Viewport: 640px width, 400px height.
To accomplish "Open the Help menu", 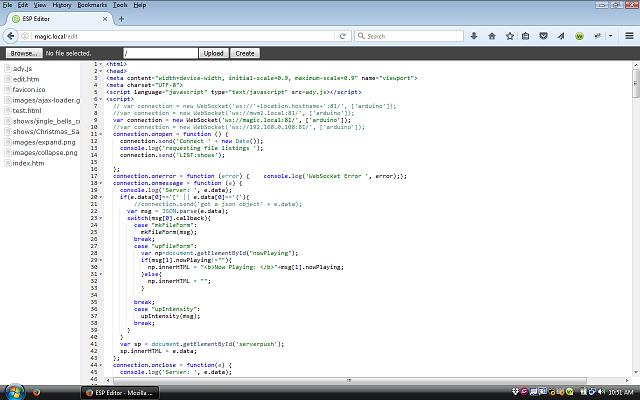I will coord(140,5).
